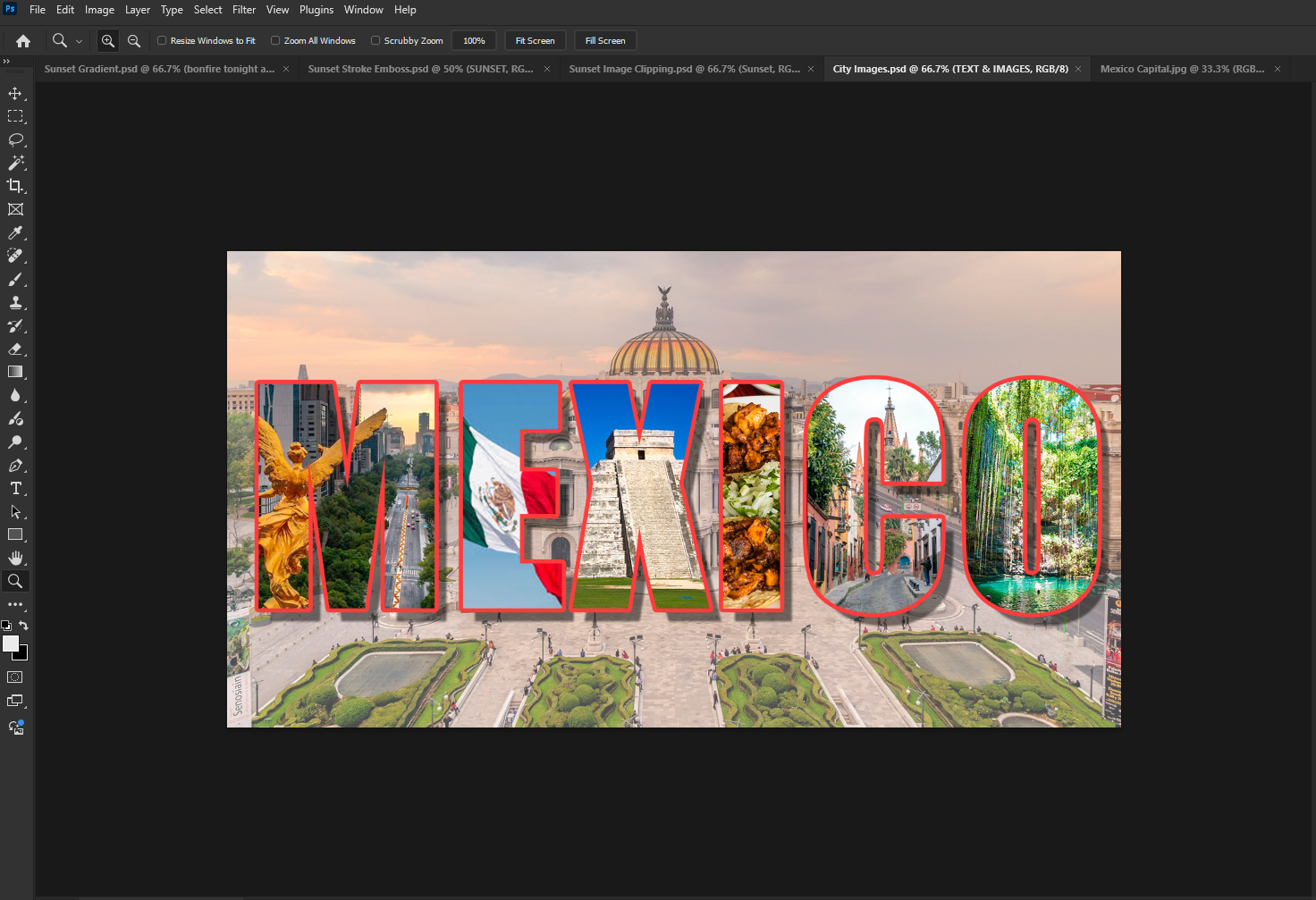Image resolution: width=1316 pixels, height=900 pixels.
Task: Select the Gradient tool
Action: click(15, 373)
